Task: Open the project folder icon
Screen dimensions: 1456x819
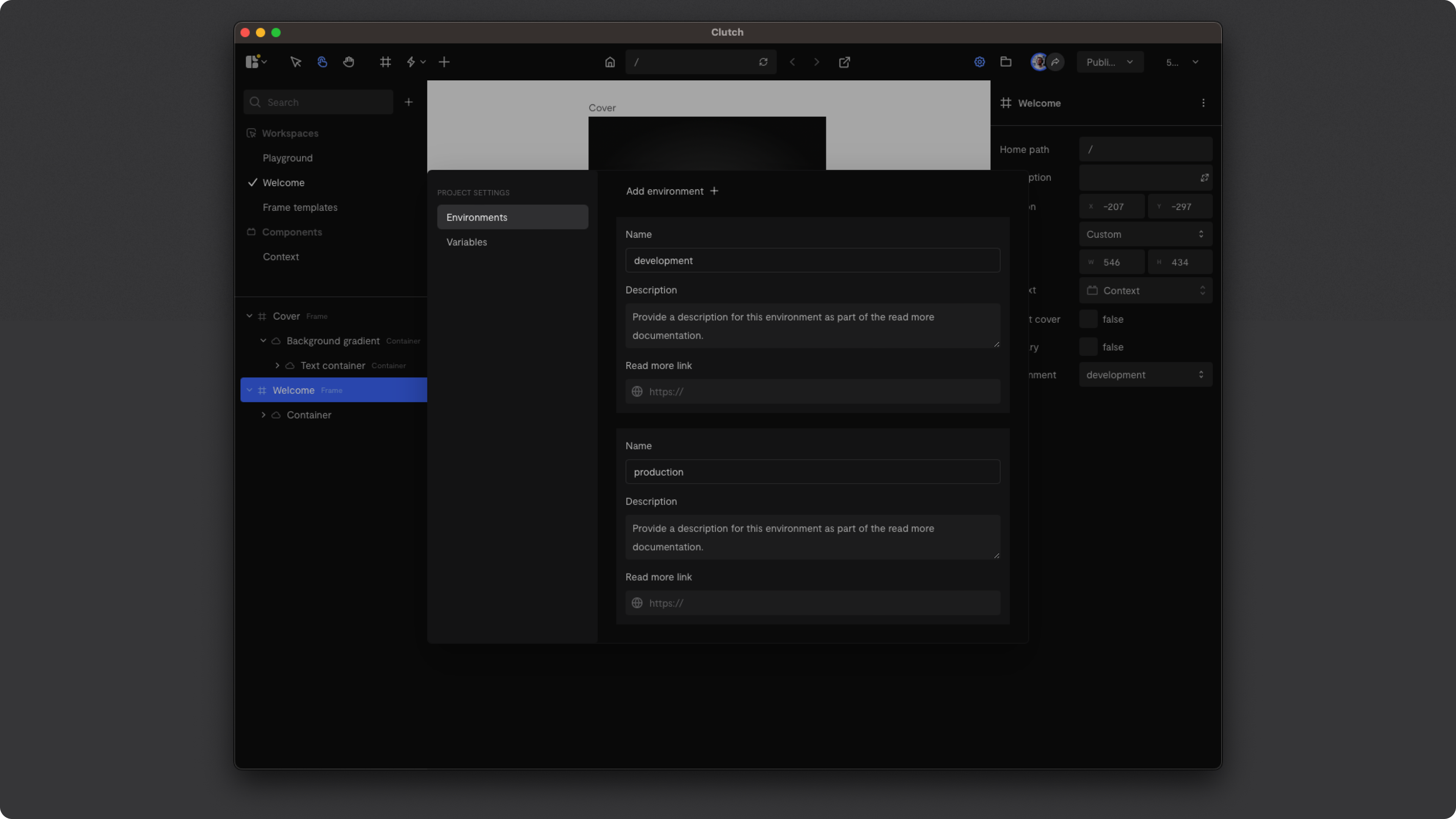Action: coord(1006,62)
